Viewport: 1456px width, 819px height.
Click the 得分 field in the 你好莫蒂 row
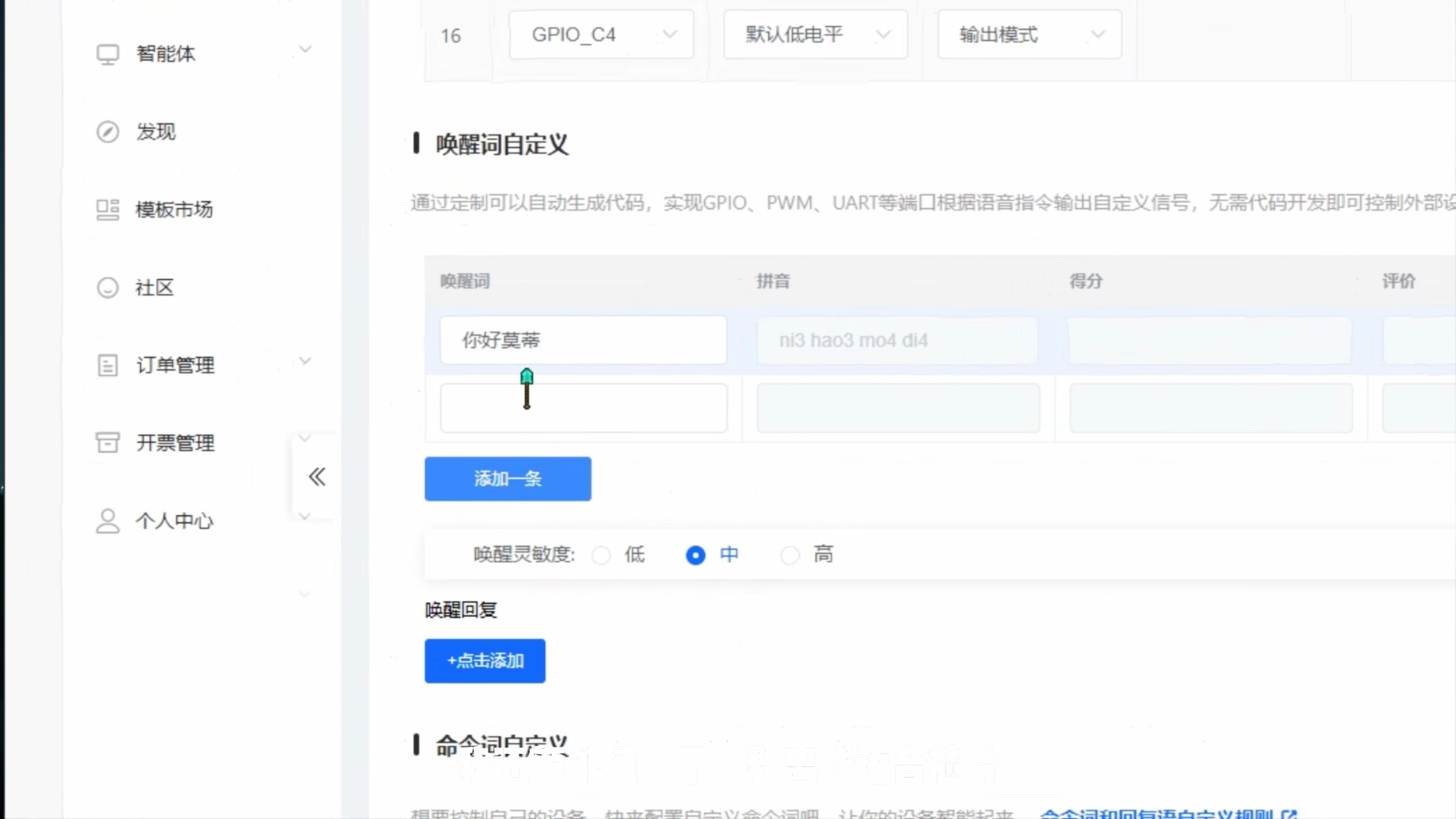coord(1210,340)
